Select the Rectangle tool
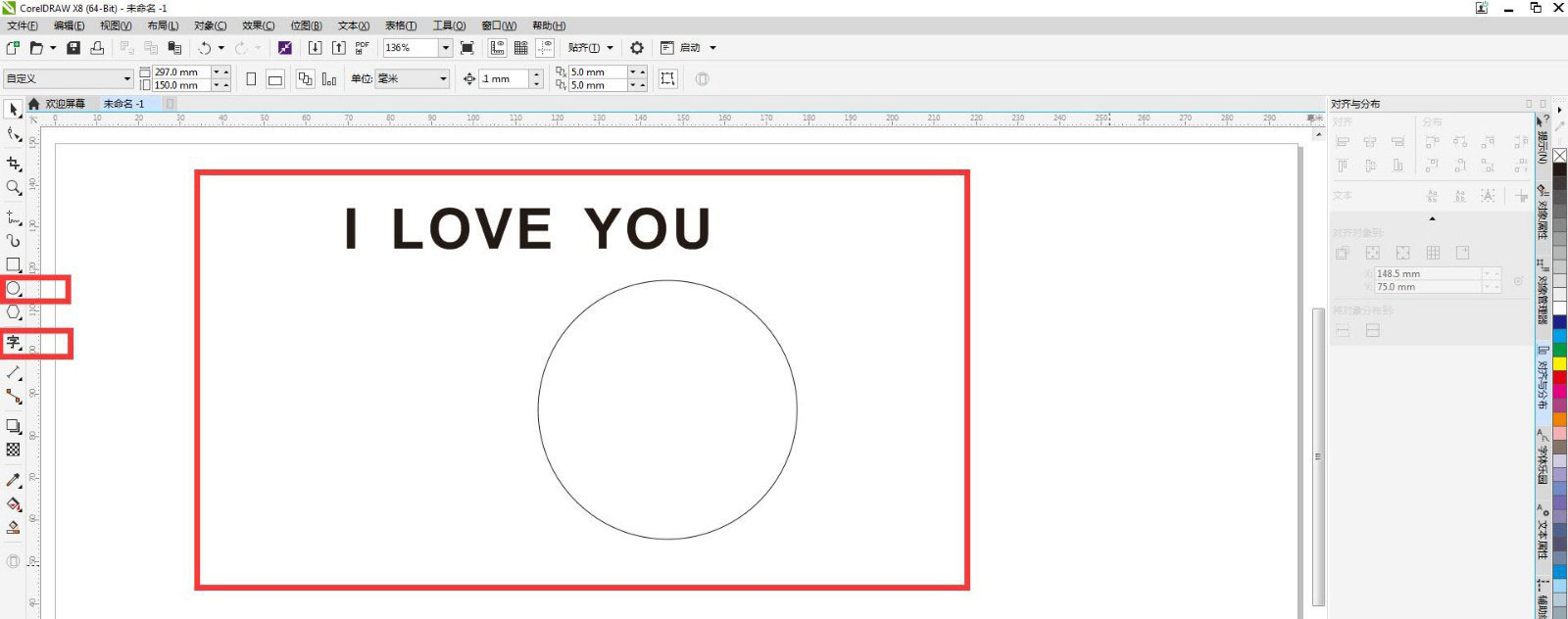The height and width of the screenshot is (619, 1568). (x=14, y=264)
